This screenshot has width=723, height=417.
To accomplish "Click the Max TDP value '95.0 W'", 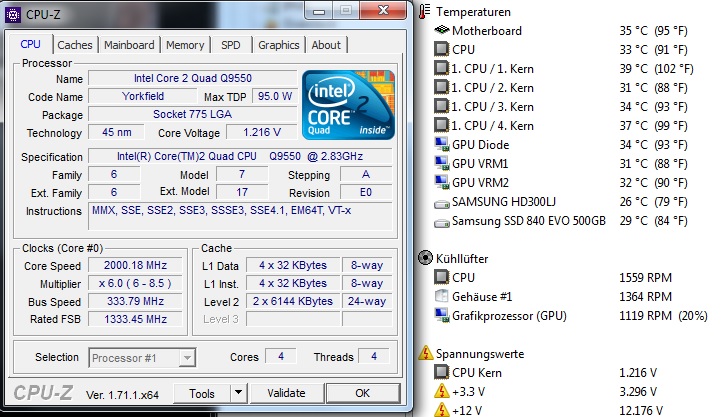I will [275, 96].
